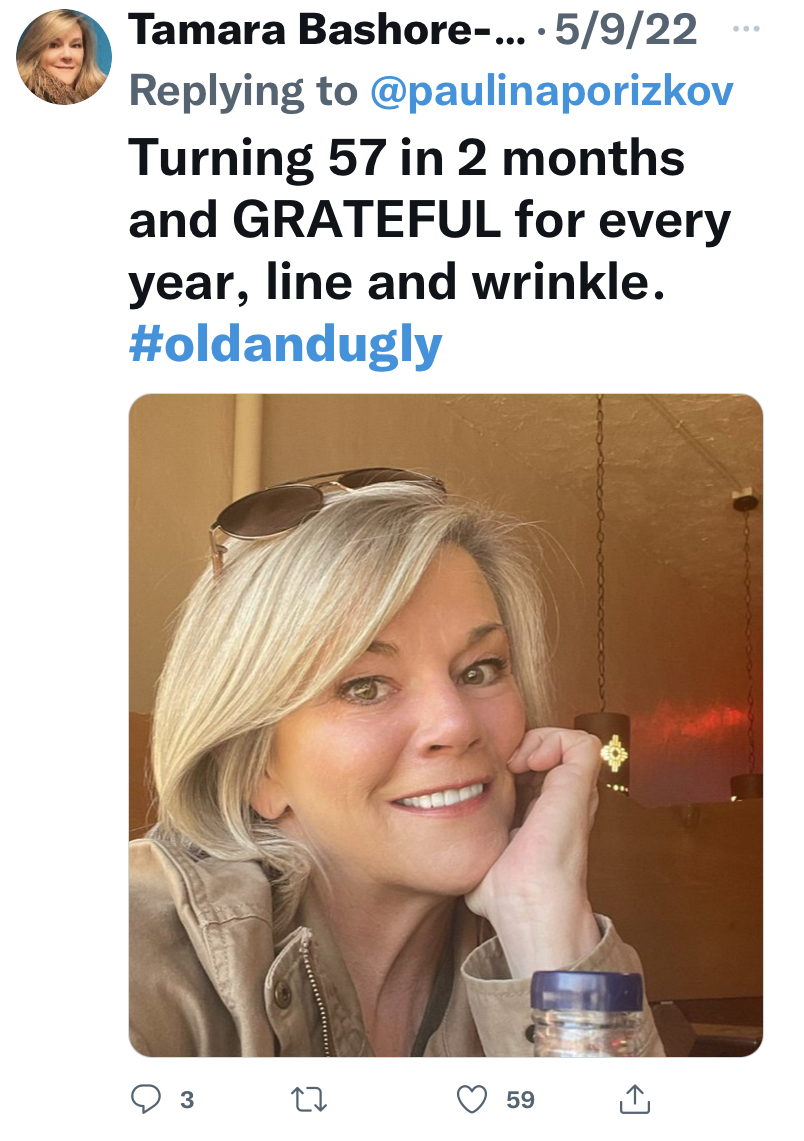The width and height of the screenshot is (804, 1141).
Task: Enlarge the attached selfie photo
Action: tap(445, 724)
